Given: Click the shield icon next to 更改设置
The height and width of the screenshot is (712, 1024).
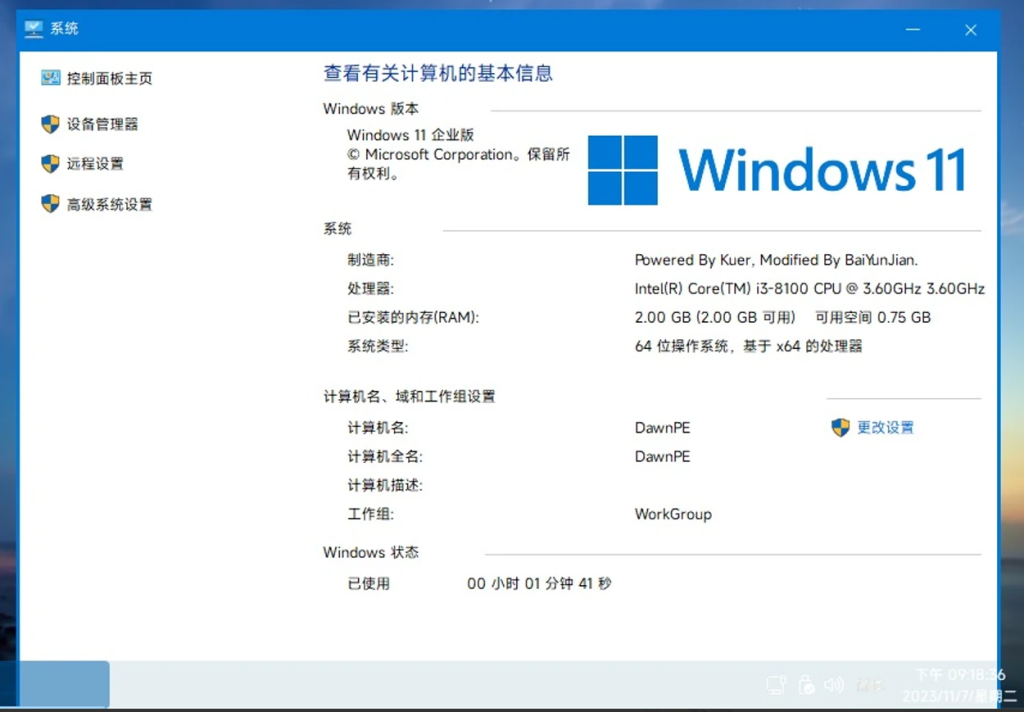Looking at the screenshot, I should point(840,428).
